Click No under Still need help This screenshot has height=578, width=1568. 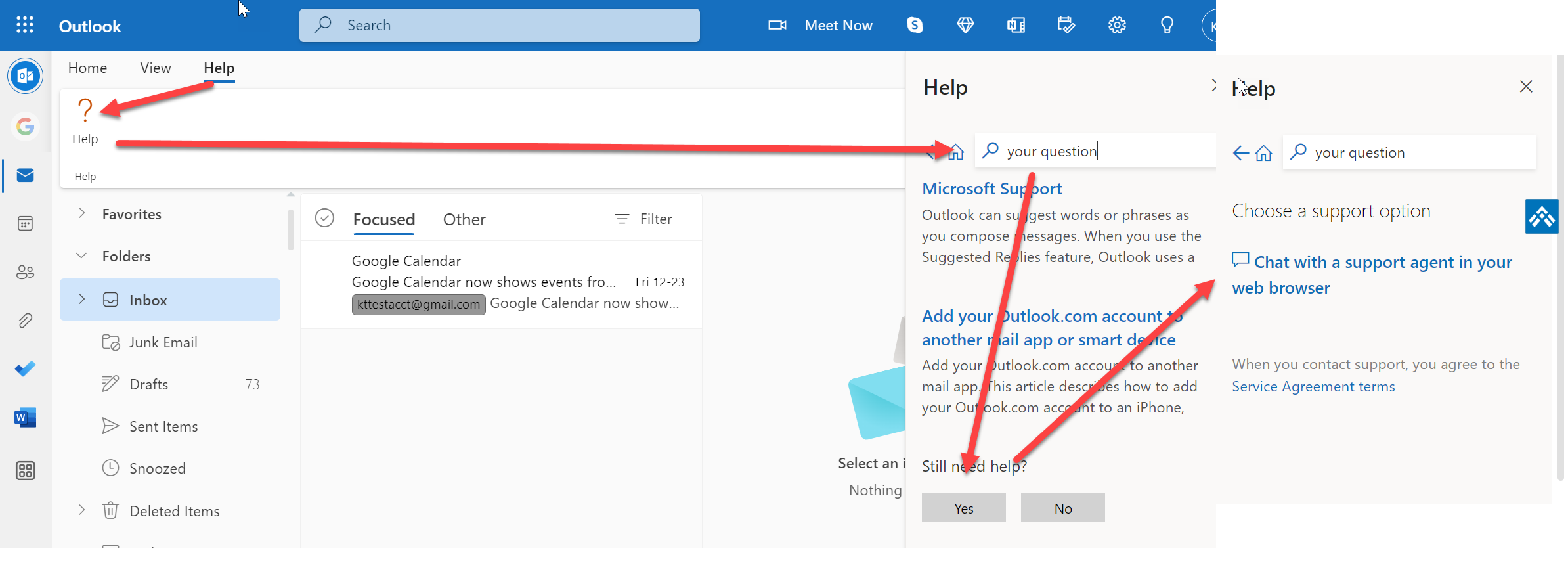[x=1063, y=508]
